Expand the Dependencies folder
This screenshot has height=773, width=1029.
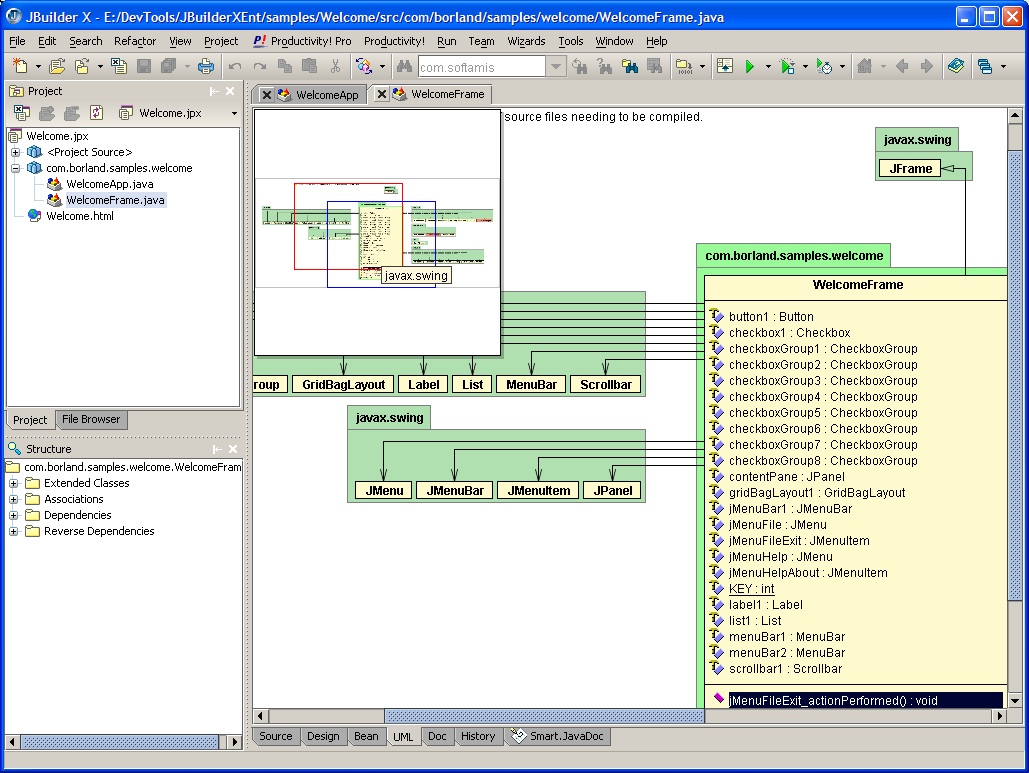point(13,515)
